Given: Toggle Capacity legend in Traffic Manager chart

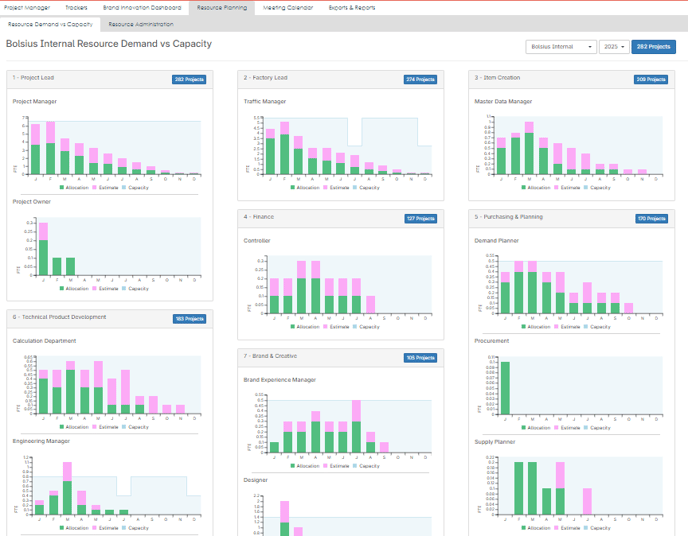Looking at the screenshot, I should pos(366,188).
